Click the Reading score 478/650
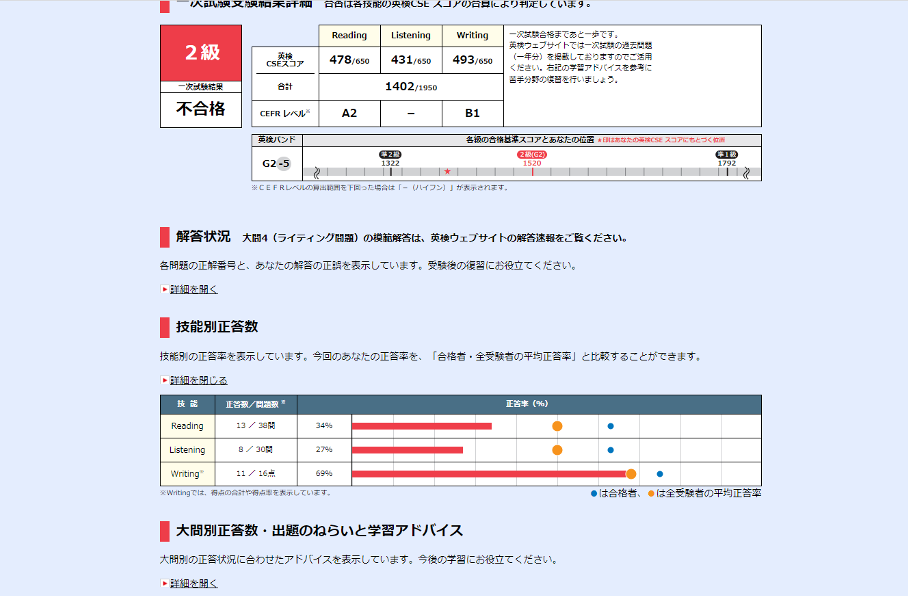This screenshot has width=908, height=596. coord(349,60)
